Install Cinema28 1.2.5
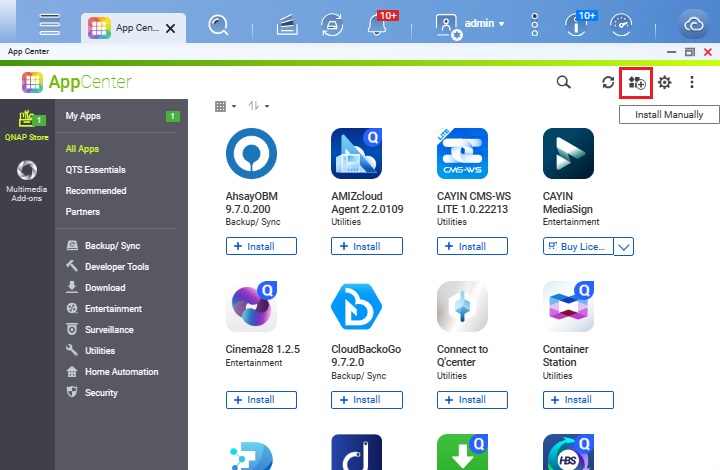Image resolution: width=720 pixels, height=470 pixels. click(x=261, y=400)
